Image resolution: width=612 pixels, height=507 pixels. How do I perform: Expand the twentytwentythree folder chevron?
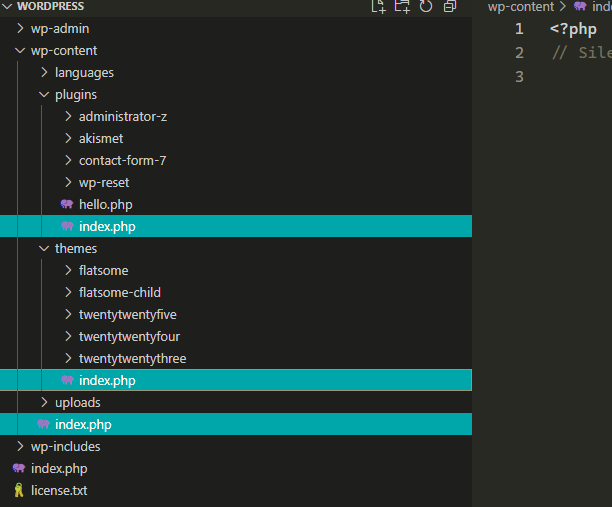click(68, 358)
